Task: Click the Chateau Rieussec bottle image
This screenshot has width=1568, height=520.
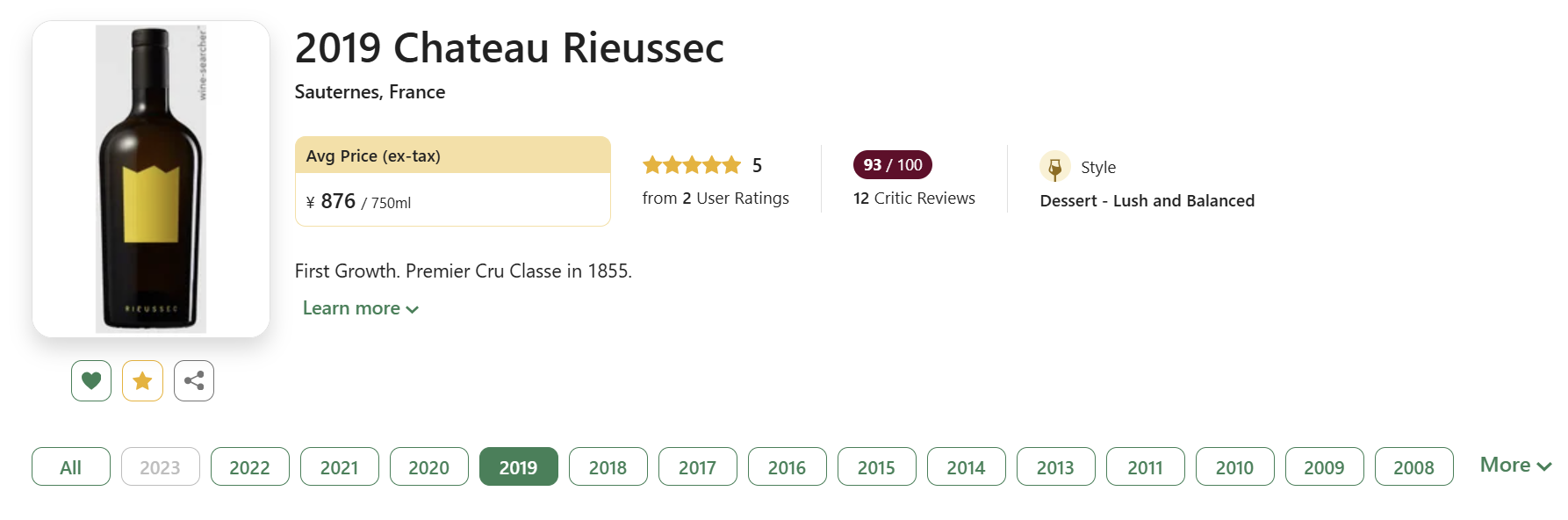Action: click(151, 179)
